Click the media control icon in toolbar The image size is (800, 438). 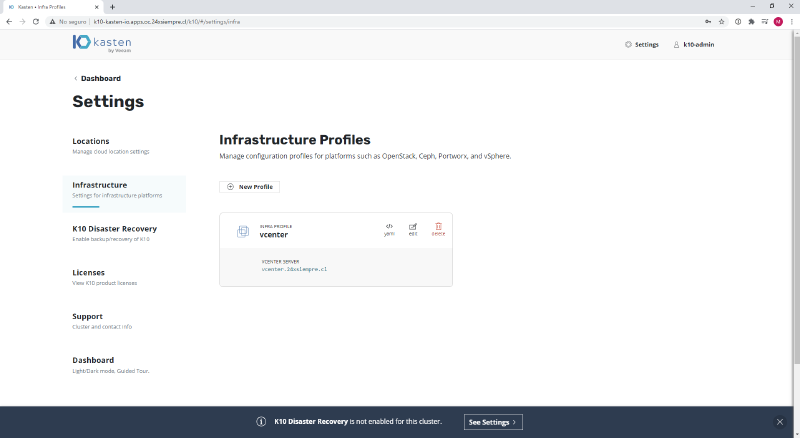pyautogui.click(x=764, y=21)
